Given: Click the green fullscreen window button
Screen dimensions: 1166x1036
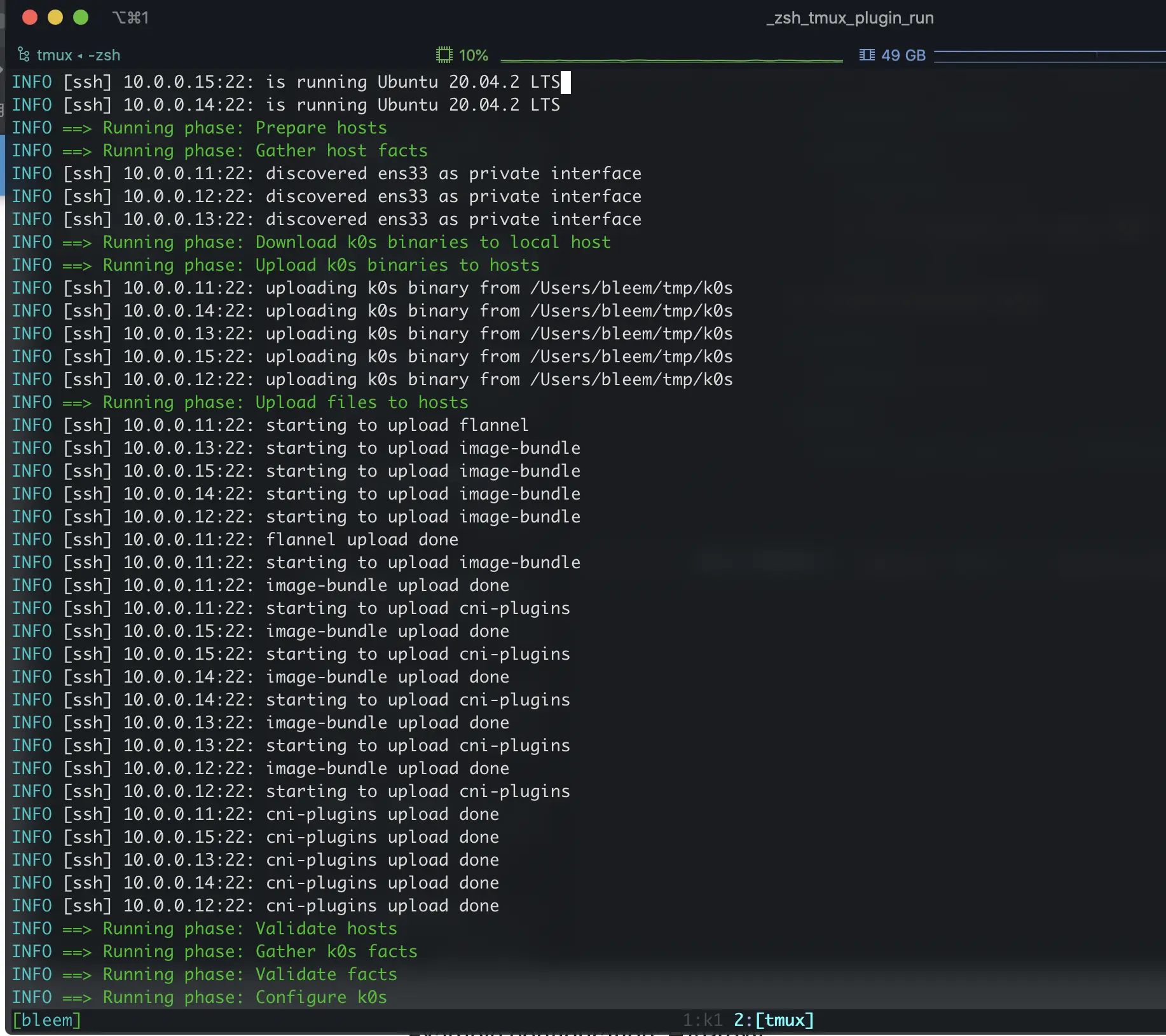Looking at the screenshot, I should pos(81,17).
